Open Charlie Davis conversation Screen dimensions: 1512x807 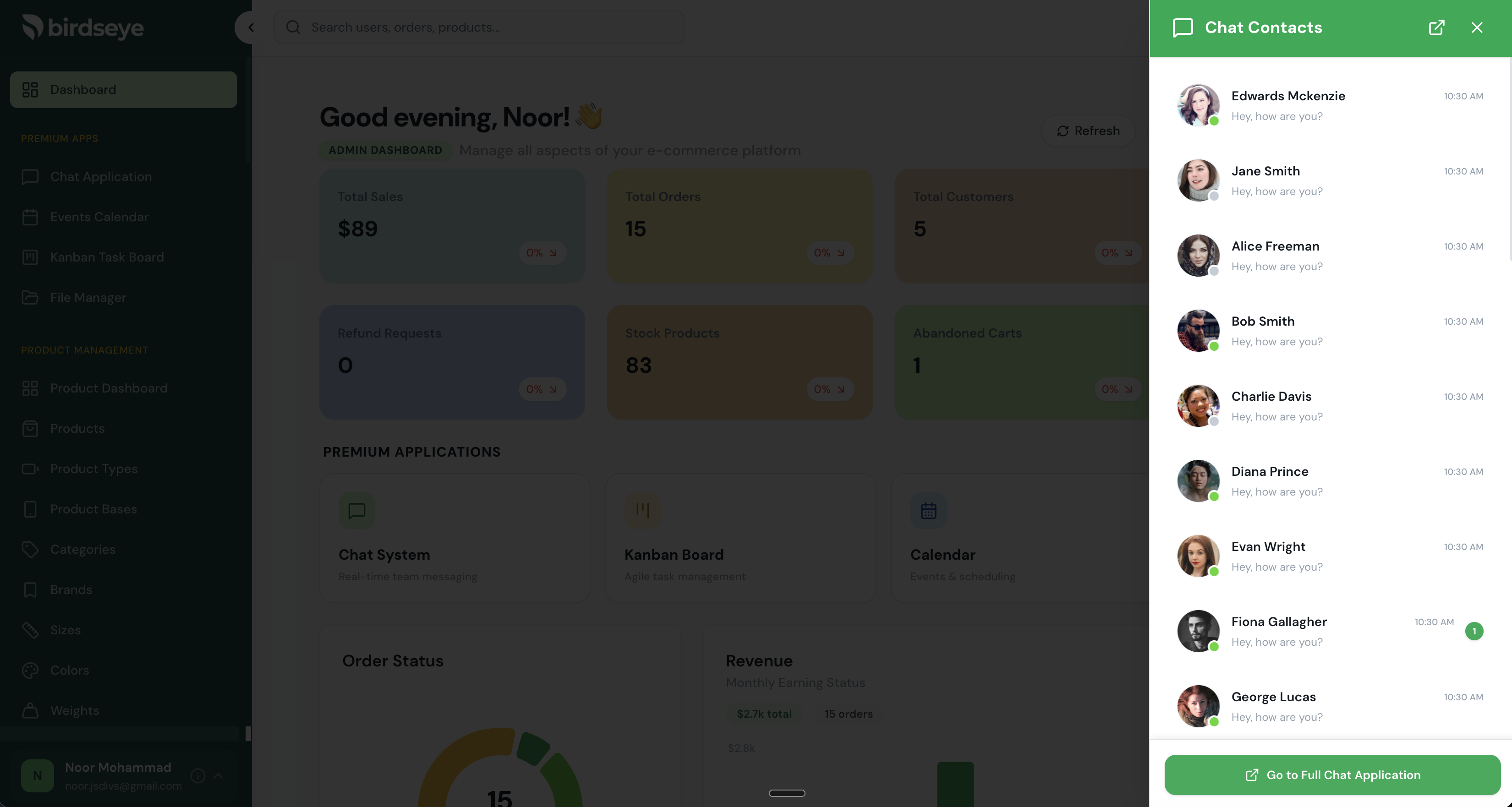click(x=1330, y=405)
